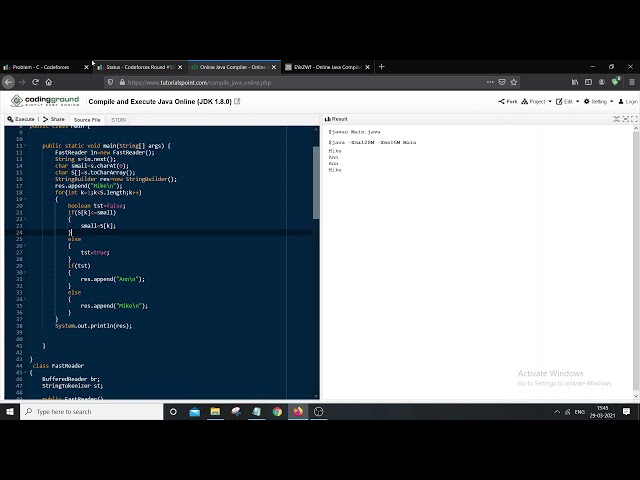The image size is (640, 480).
Task: Click the $javac Main.java output line
Action: [x=354, y=132]
